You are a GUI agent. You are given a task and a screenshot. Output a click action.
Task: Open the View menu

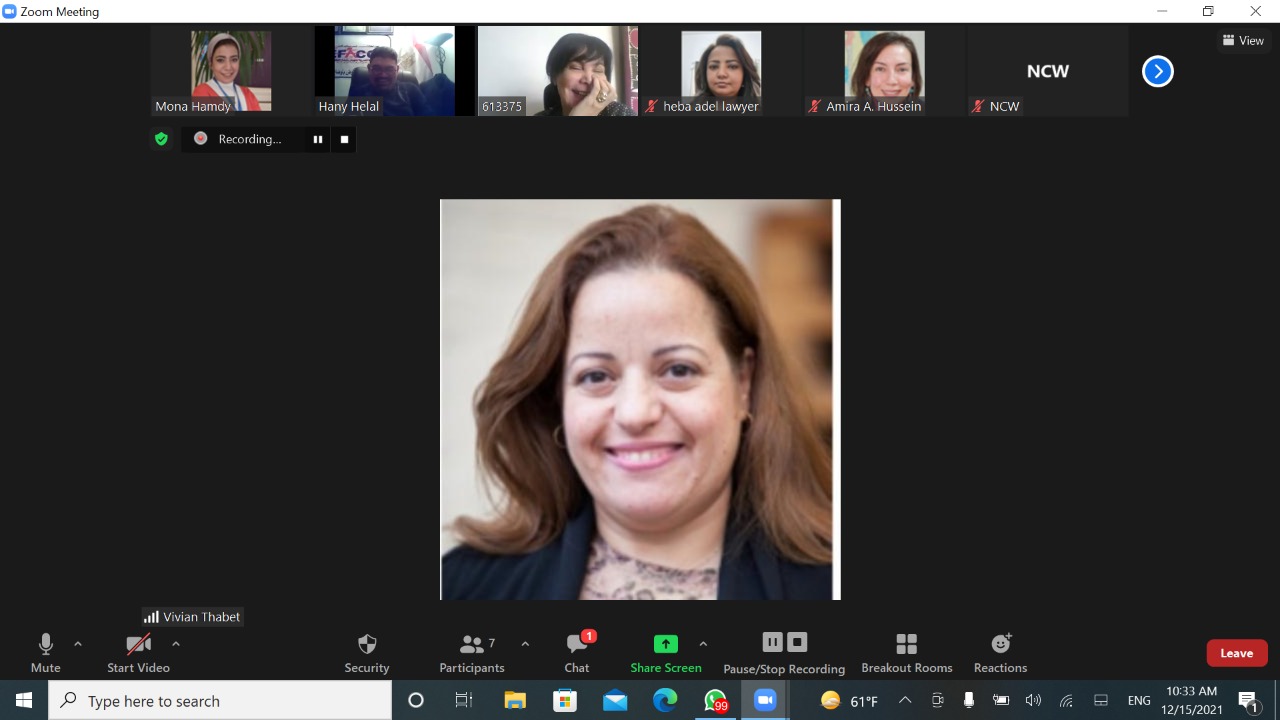pyautogui.click(x=1244, y=40)
